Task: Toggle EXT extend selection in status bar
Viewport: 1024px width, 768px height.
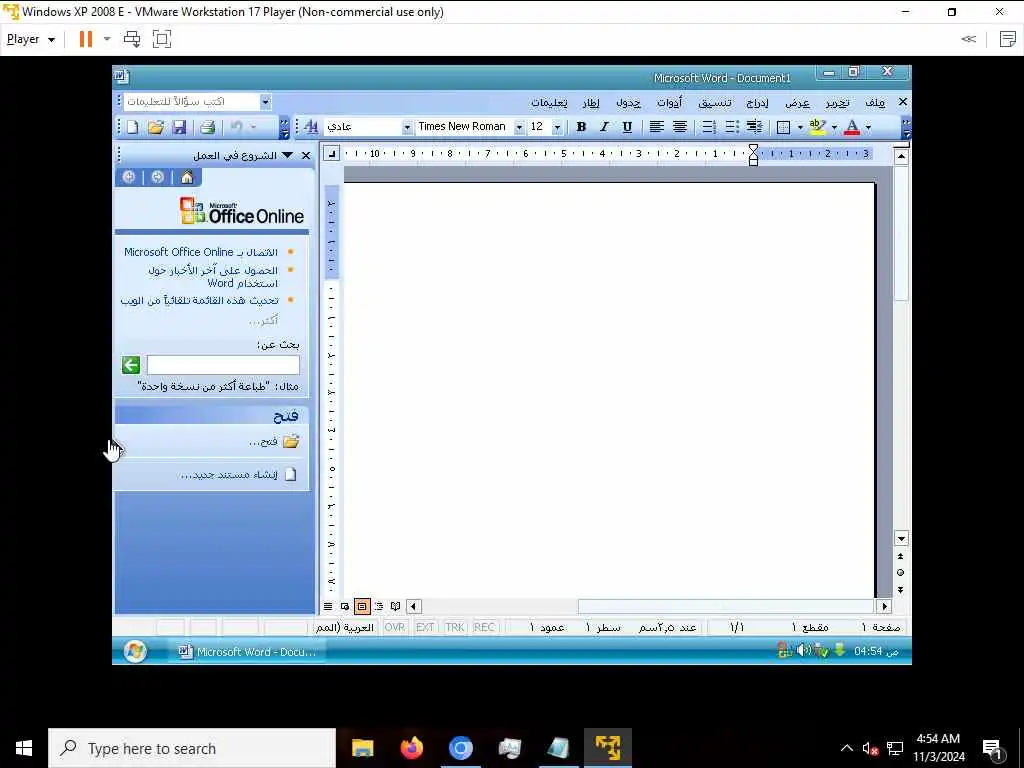Action: 425,628
